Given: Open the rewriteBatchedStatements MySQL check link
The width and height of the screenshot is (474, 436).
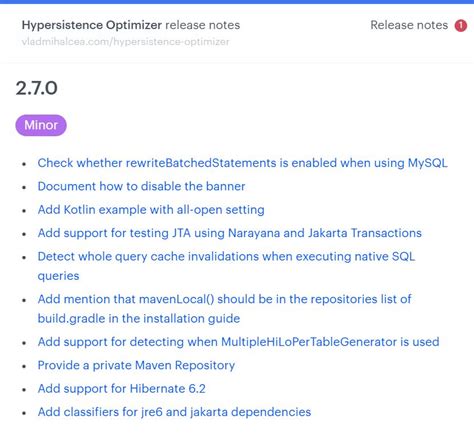Looking at the screenshot, I should click(242, 163).
